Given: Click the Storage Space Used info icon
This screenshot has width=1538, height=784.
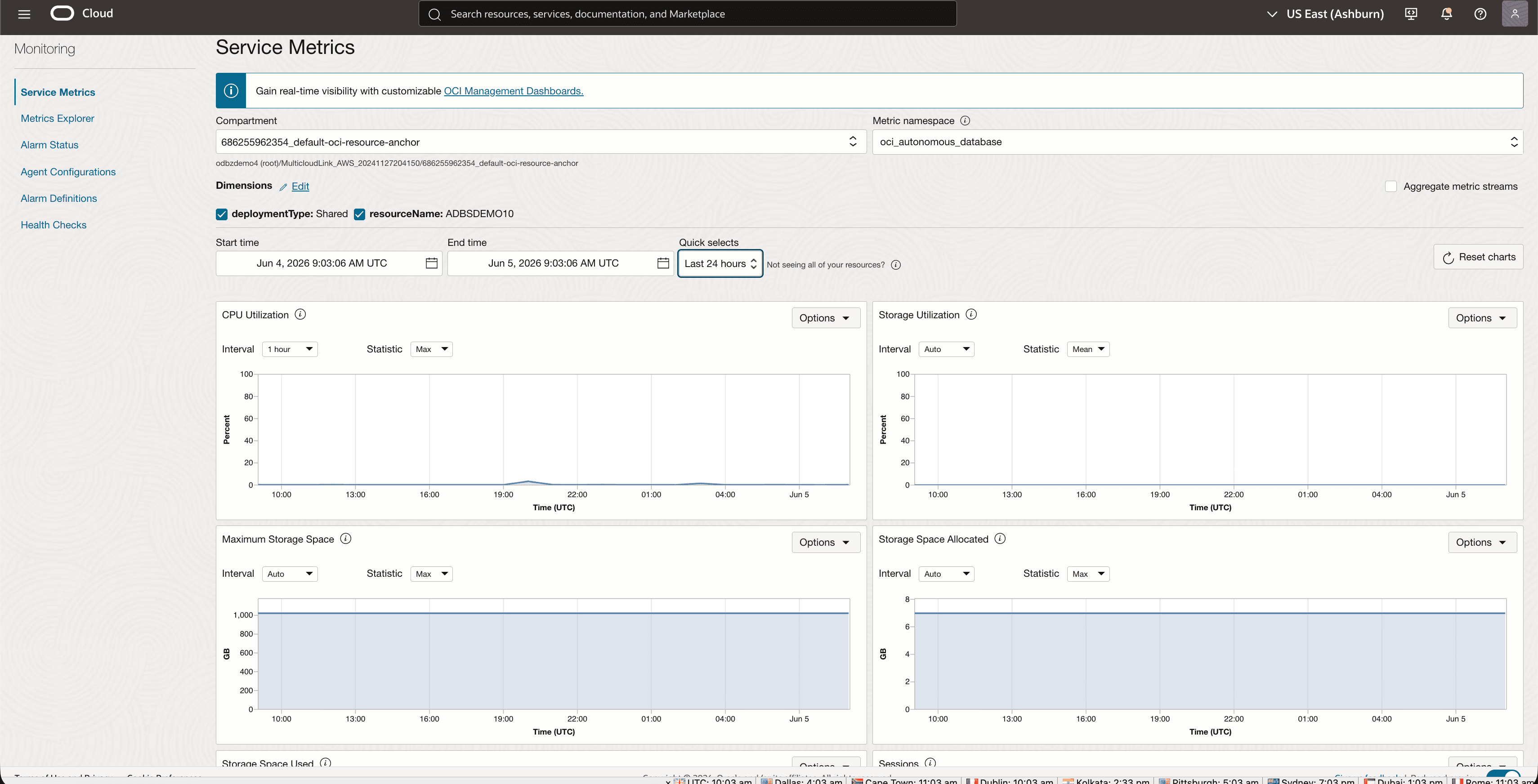Looking at the screenshot, I should (326, 763).
